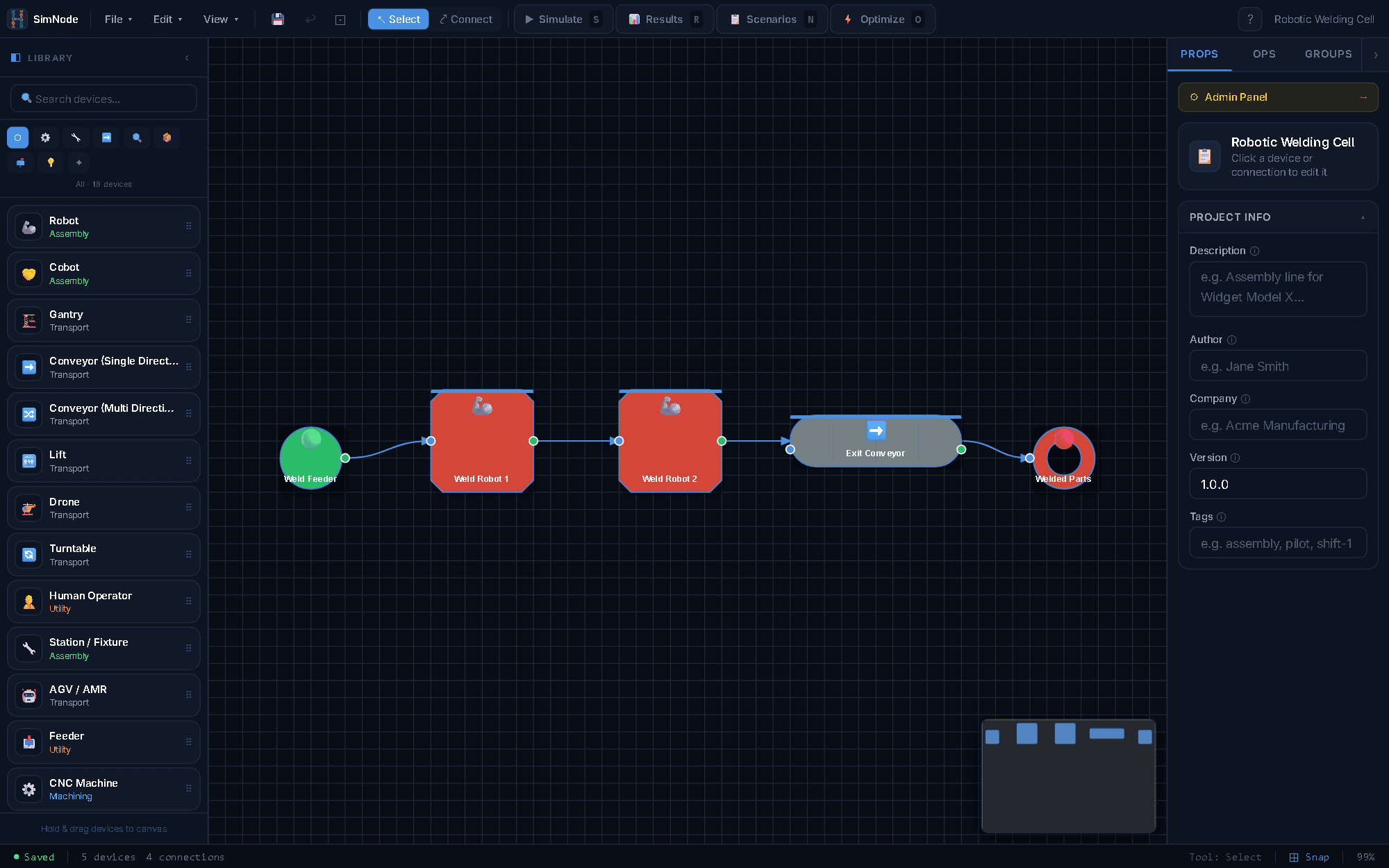Click the fit-to-view square icon
The height and width of the screenshot is (868, 1389).
point(340,19)
